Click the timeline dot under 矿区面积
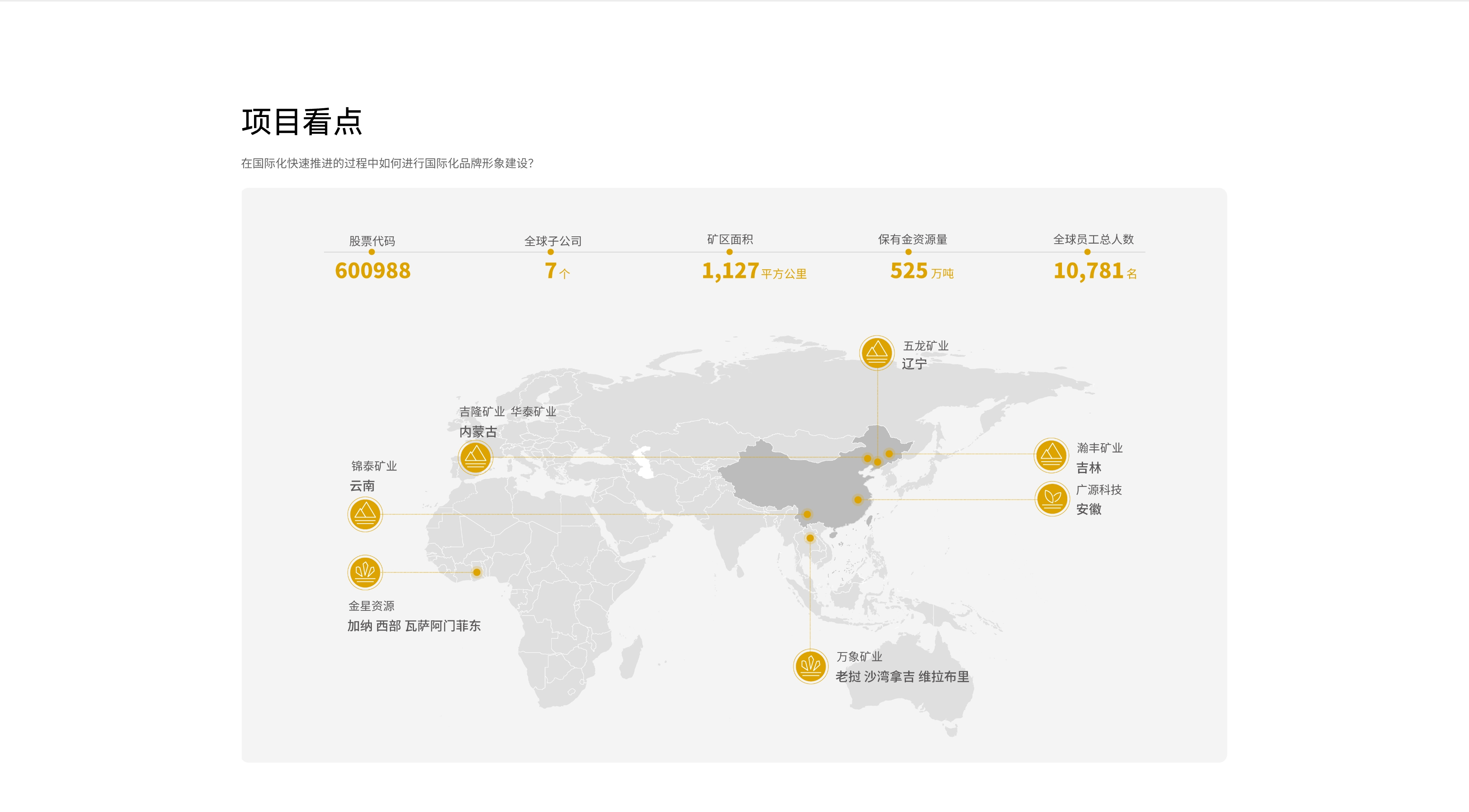This screenshot has height=812, width=1469. (730, 252)
